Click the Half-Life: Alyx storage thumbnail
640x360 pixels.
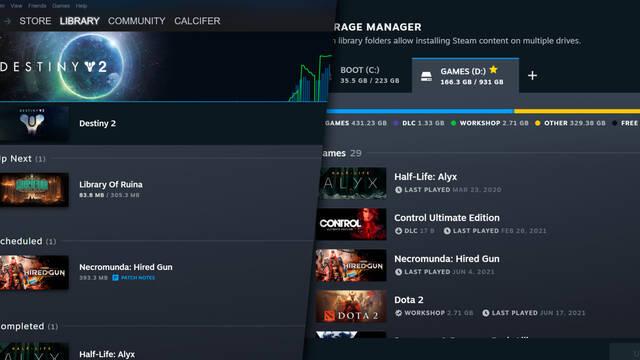[x=352, y=183]
